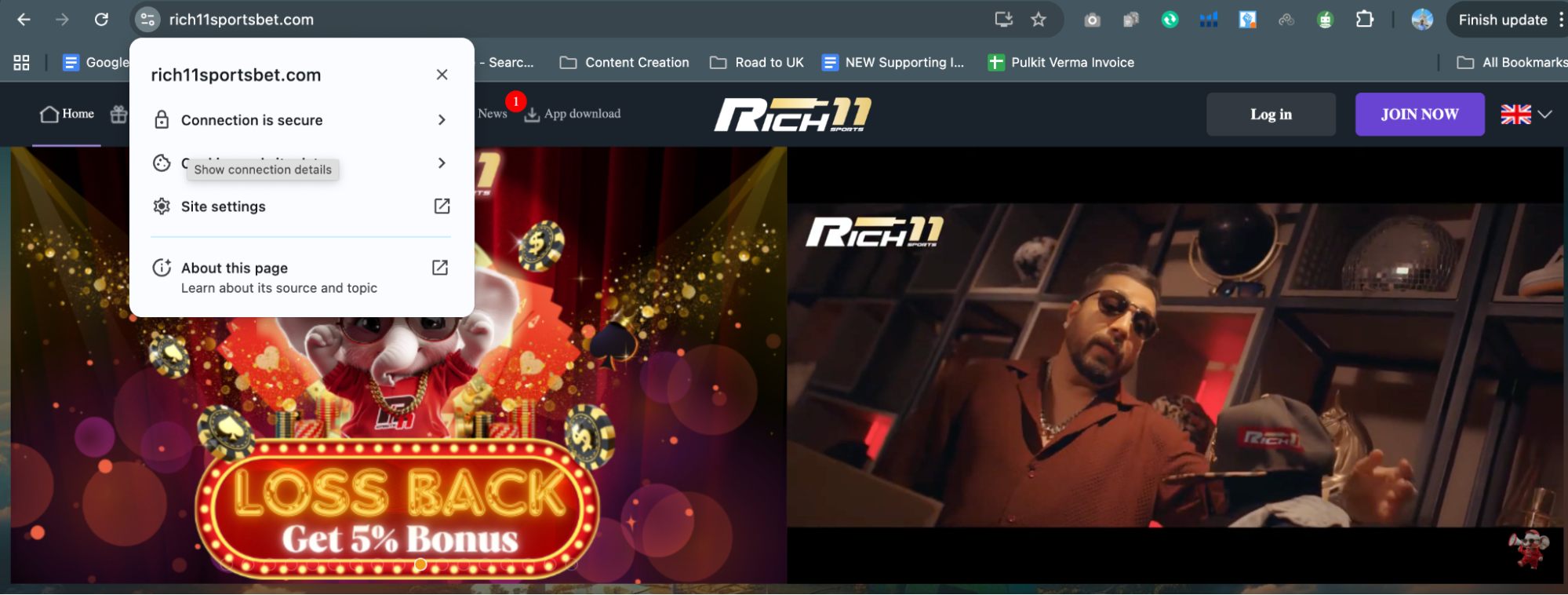The image size is (1568, 595).
Task: Open the blue fist extension icon
Action: click(1247, 20)
